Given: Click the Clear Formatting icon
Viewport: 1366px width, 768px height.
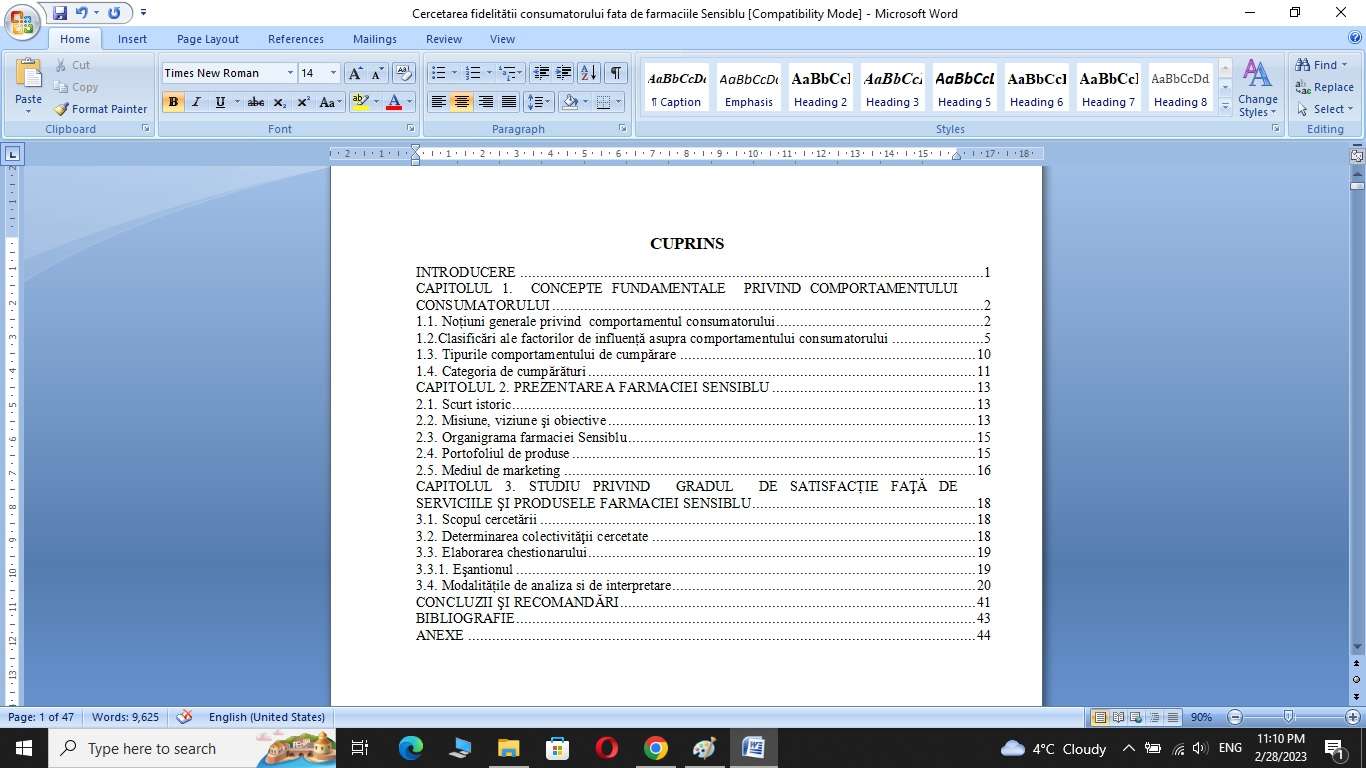Looking at the screenshot, I should tap(404, 73).
